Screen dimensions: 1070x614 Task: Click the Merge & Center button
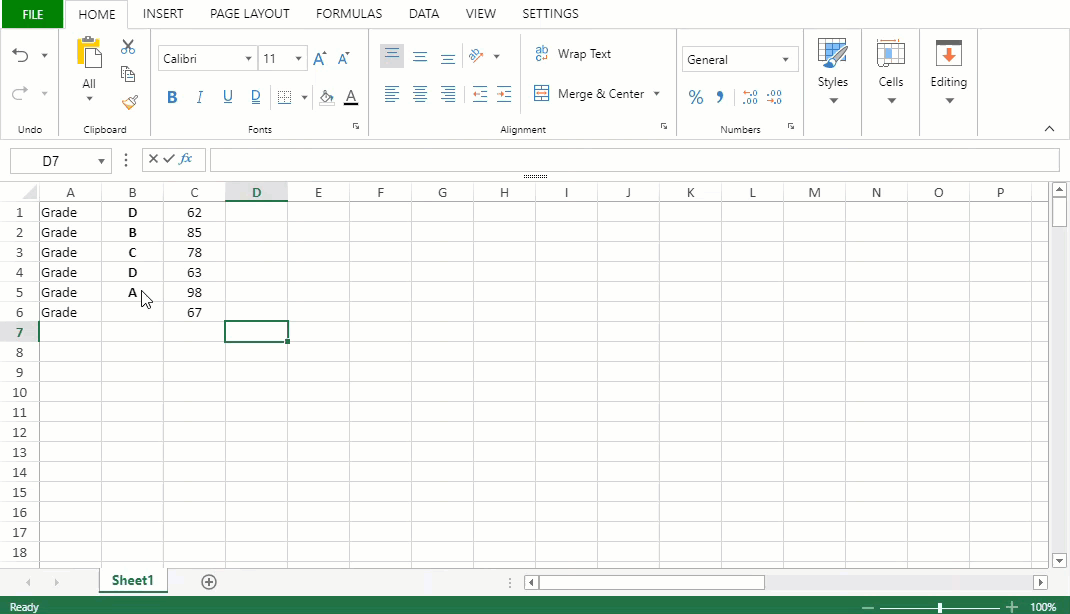(x=588, y=93)
